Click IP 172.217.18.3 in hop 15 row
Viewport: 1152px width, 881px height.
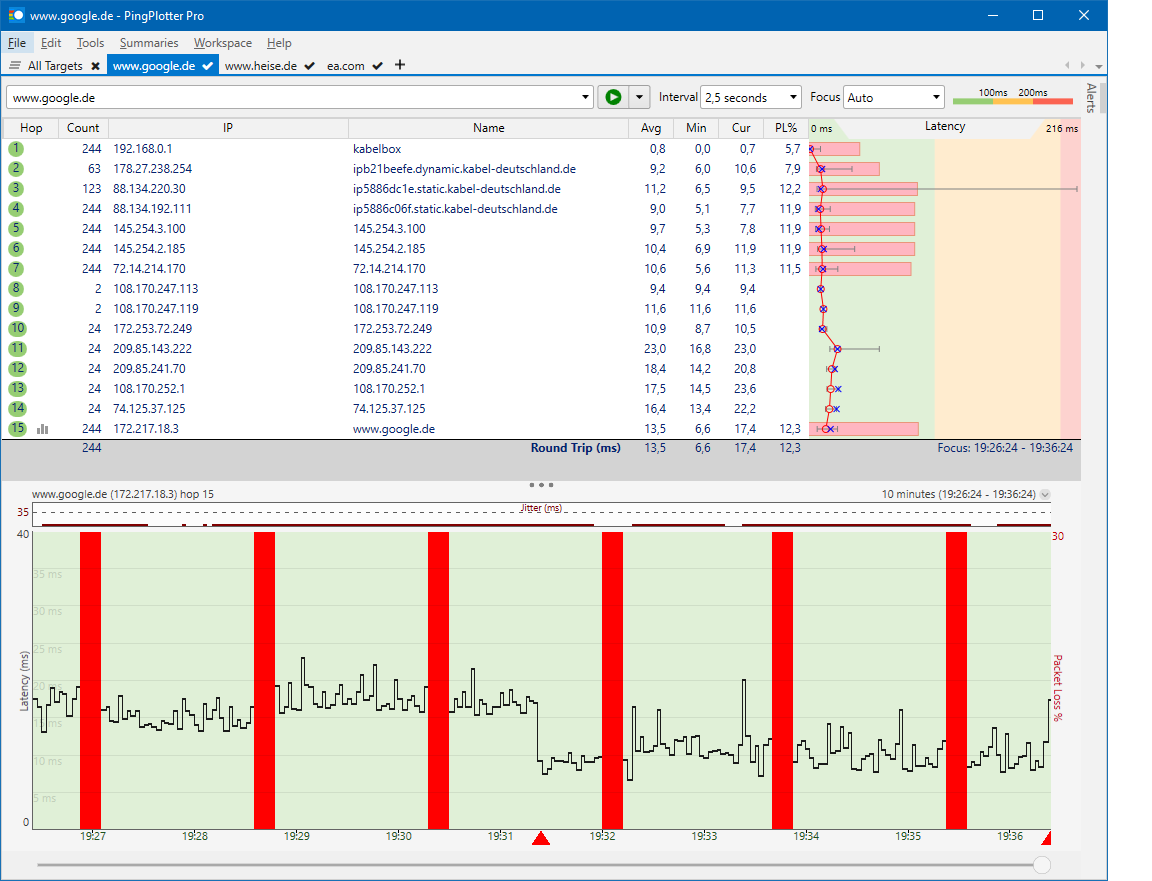click(x=145, y=428)
